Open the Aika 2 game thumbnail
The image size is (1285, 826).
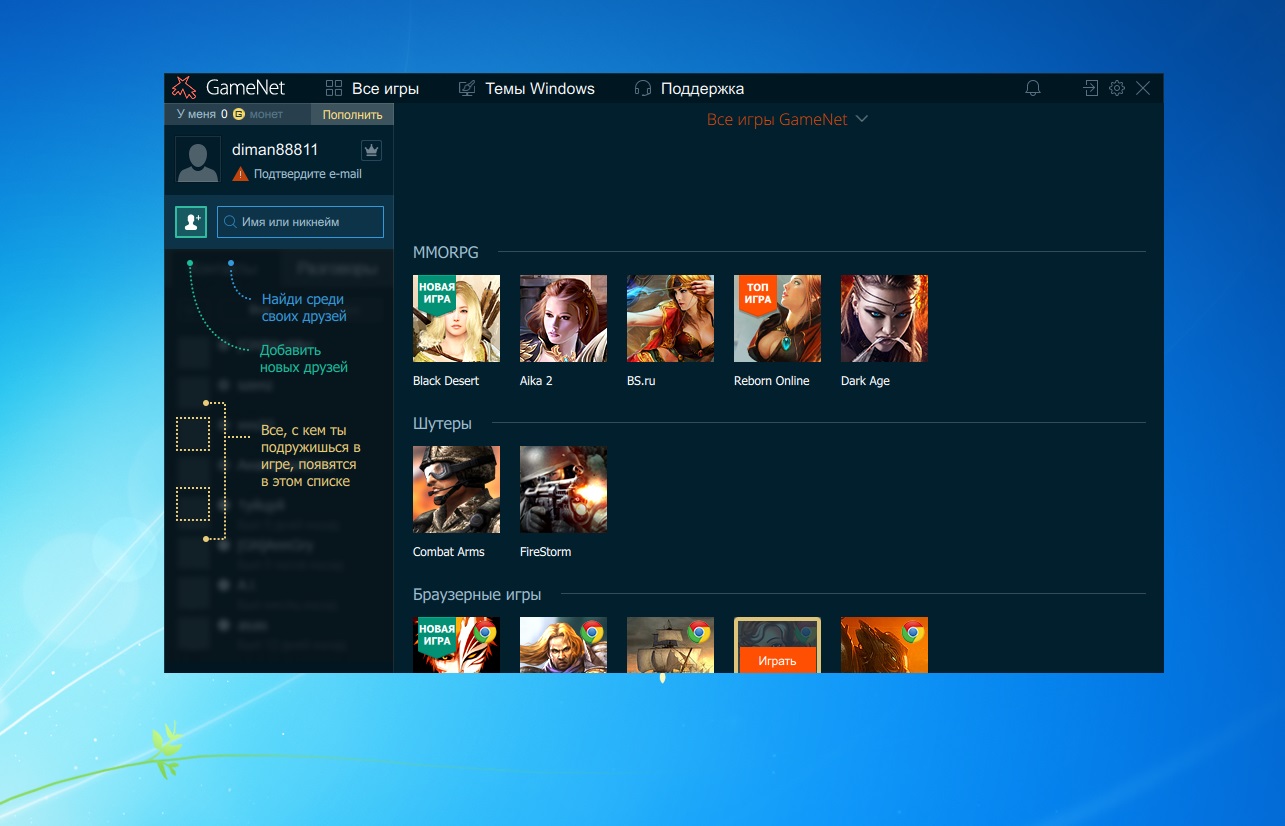[563, 318]
